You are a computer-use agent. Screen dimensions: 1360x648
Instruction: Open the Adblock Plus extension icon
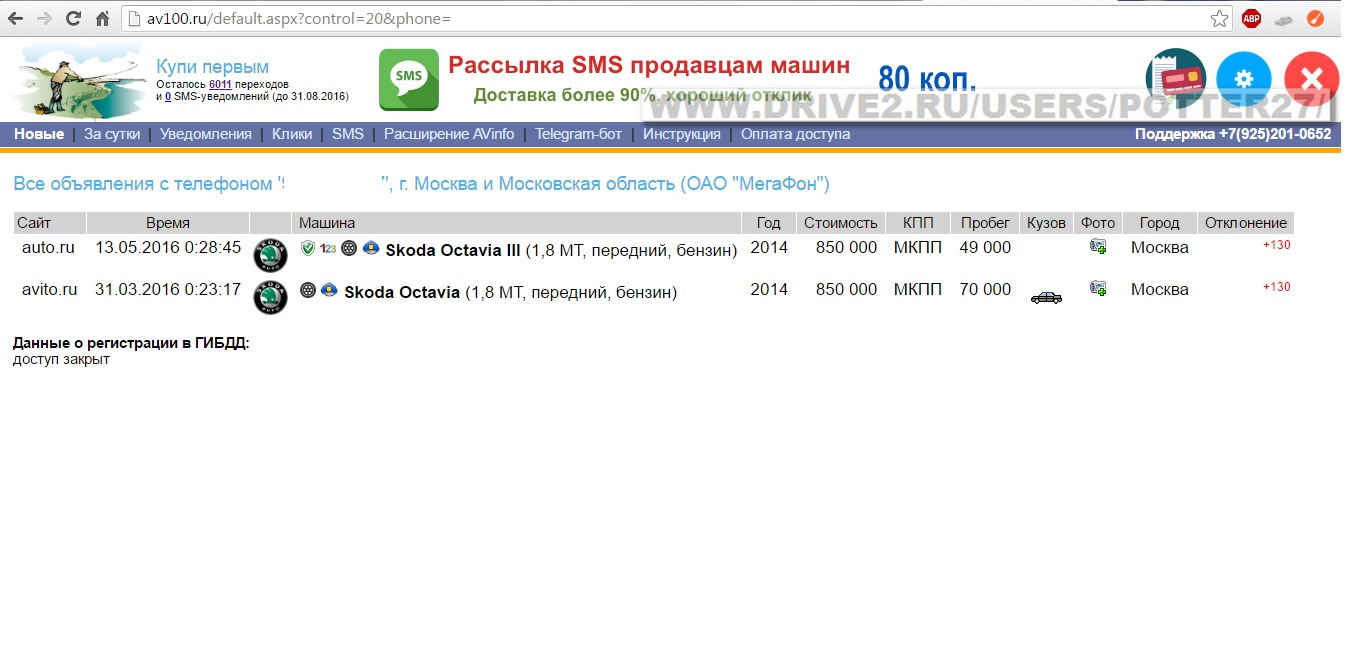click(x=1251, y=18)
